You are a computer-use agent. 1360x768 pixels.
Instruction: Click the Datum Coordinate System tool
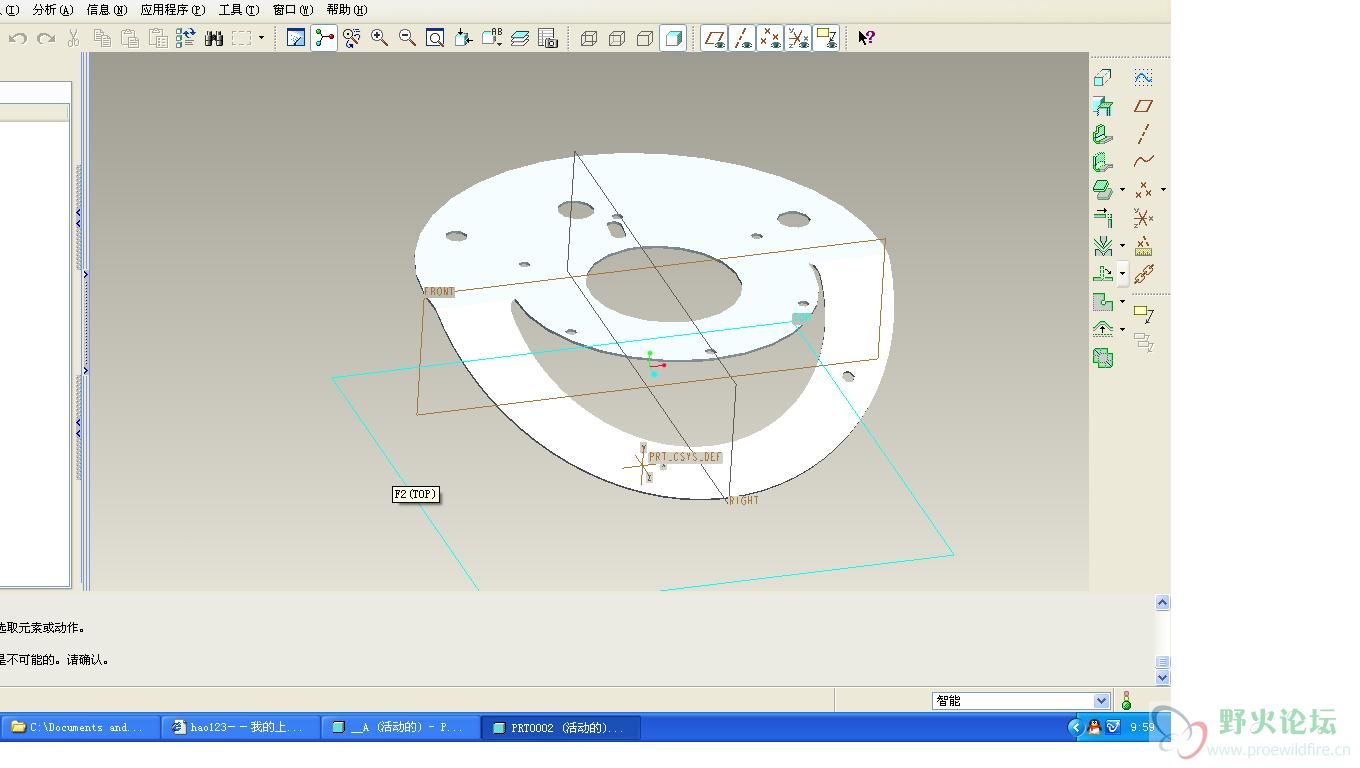[x=1143, y=217]
